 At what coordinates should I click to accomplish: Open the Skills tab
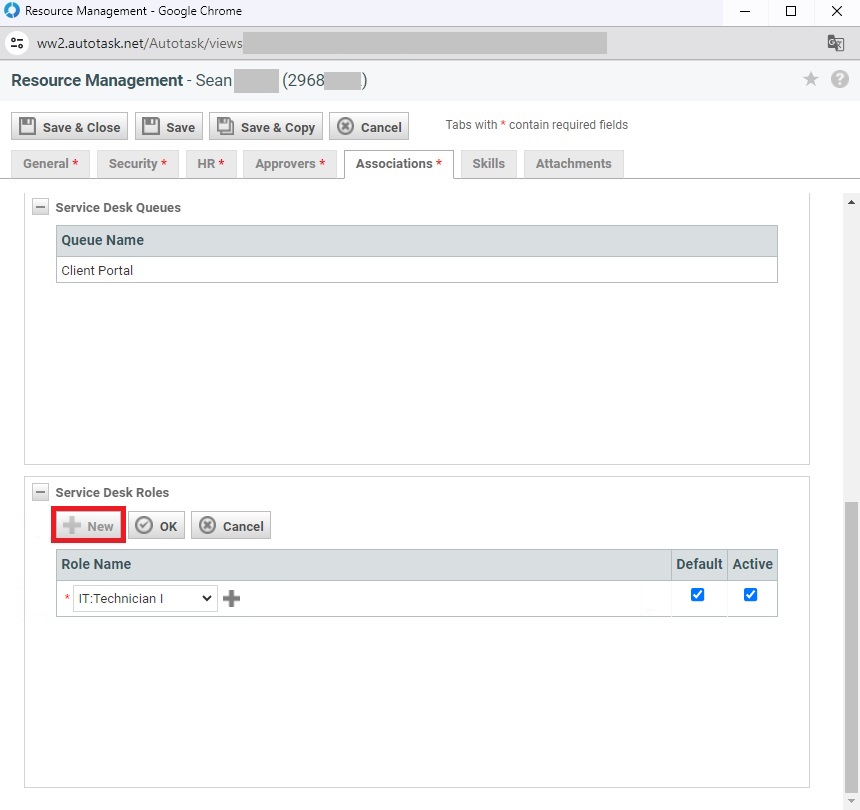click(488, 164)
